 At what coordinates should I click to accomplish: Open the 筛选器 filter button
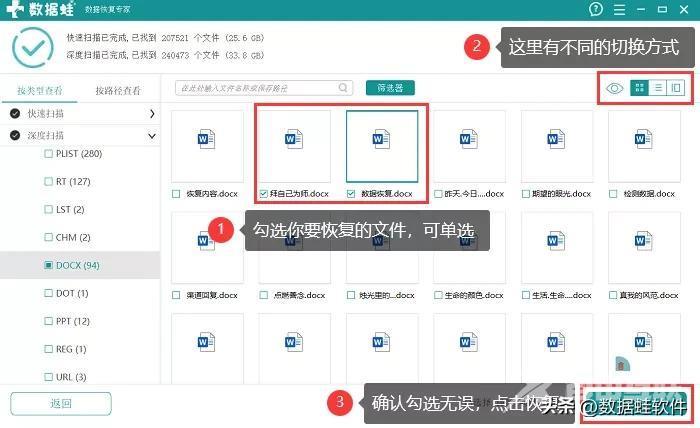coord(390,88)
